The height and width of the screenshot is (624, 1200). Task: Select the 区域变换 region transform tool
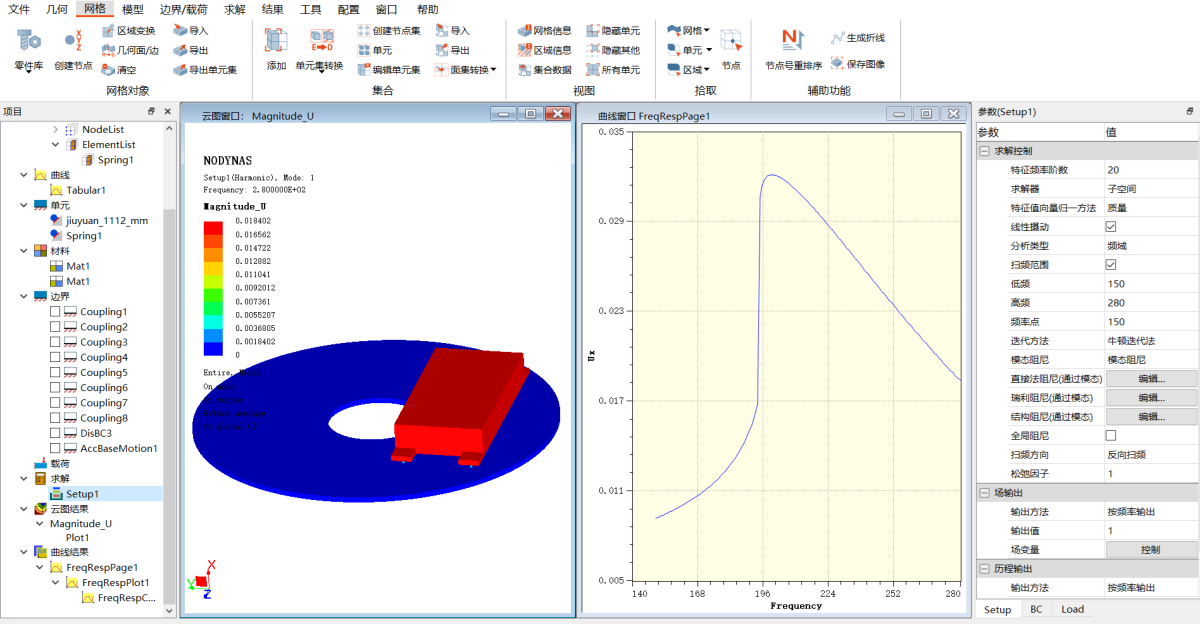(x=129, y=31)
